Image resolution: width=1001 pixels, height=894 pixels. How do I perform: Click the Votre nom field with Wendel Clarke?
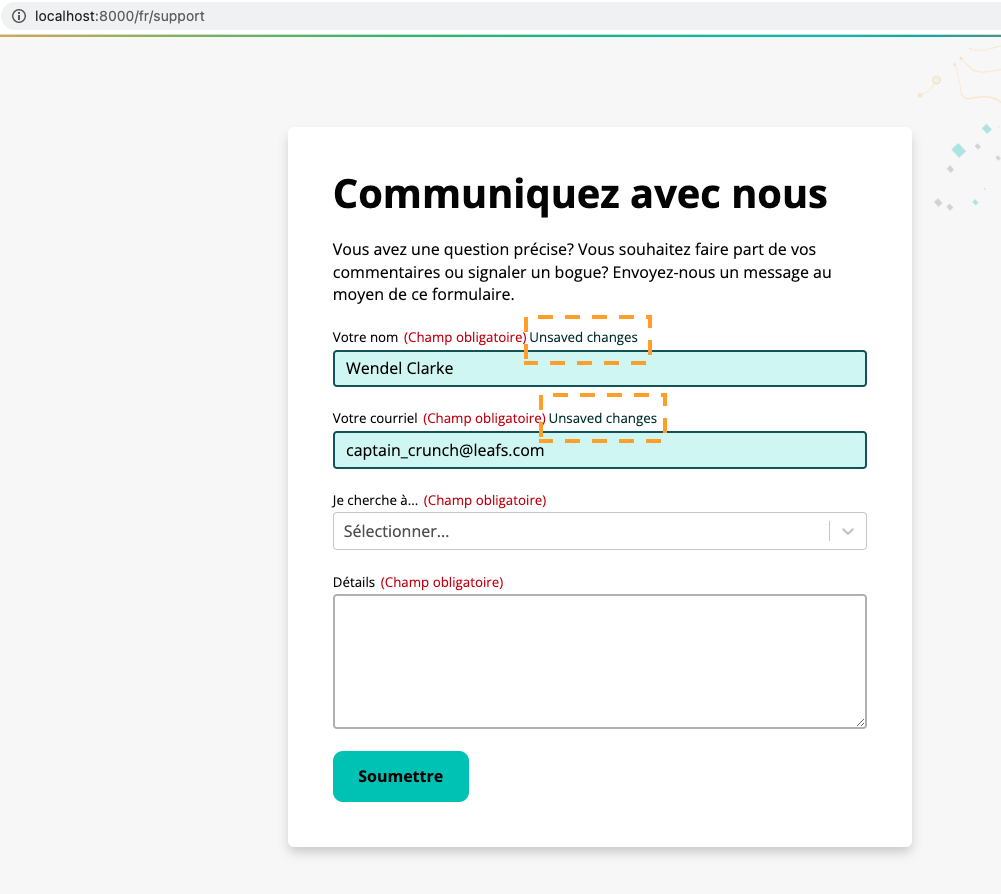pyautogui.click(x=599, y=368)
